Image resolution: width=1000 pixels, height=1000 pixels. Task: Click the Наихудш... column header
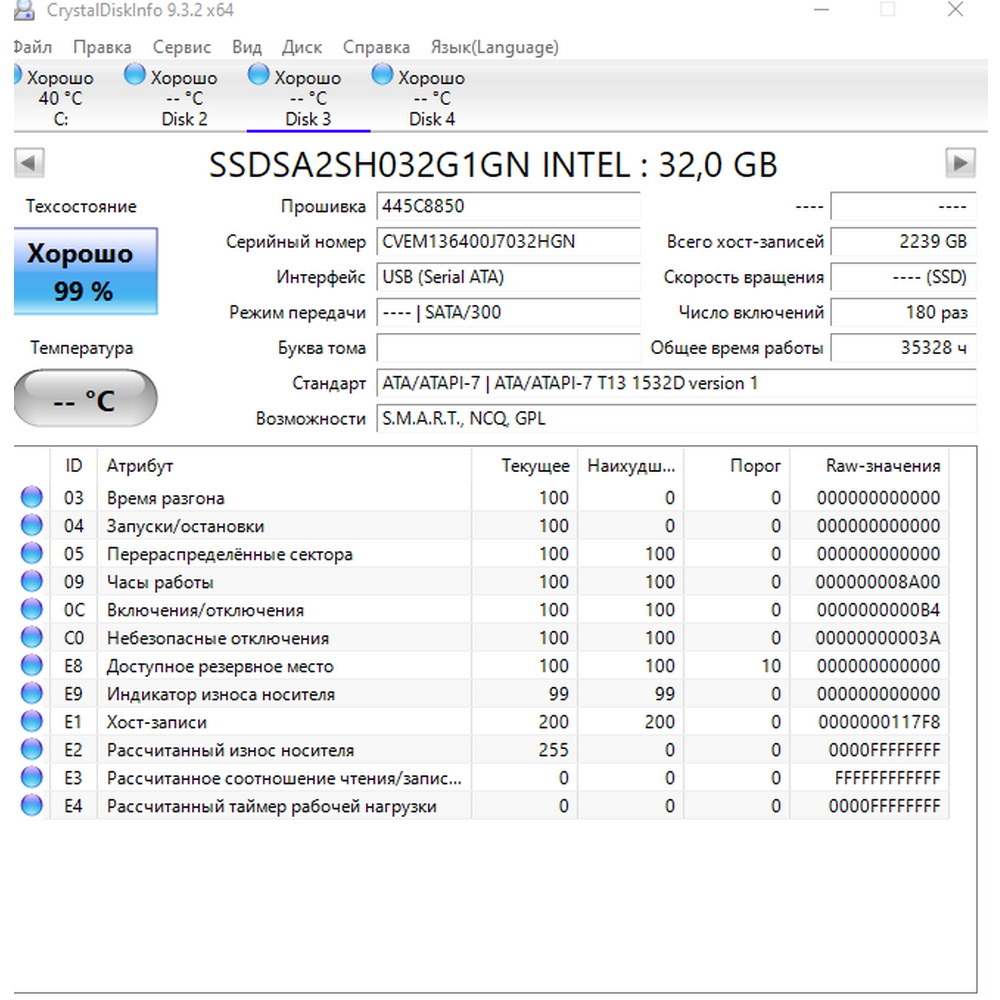pyautogui.click(x=631, y=466)
